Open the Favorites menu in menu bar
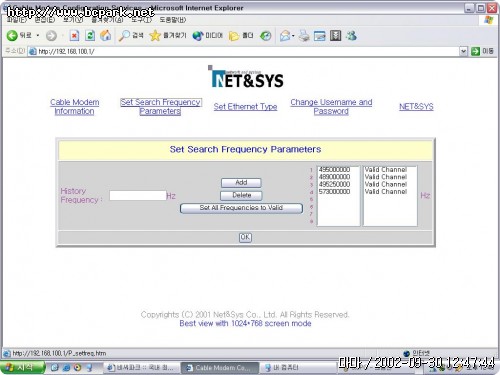This screenshot has height=375, width=500. (x=107, y=20)
